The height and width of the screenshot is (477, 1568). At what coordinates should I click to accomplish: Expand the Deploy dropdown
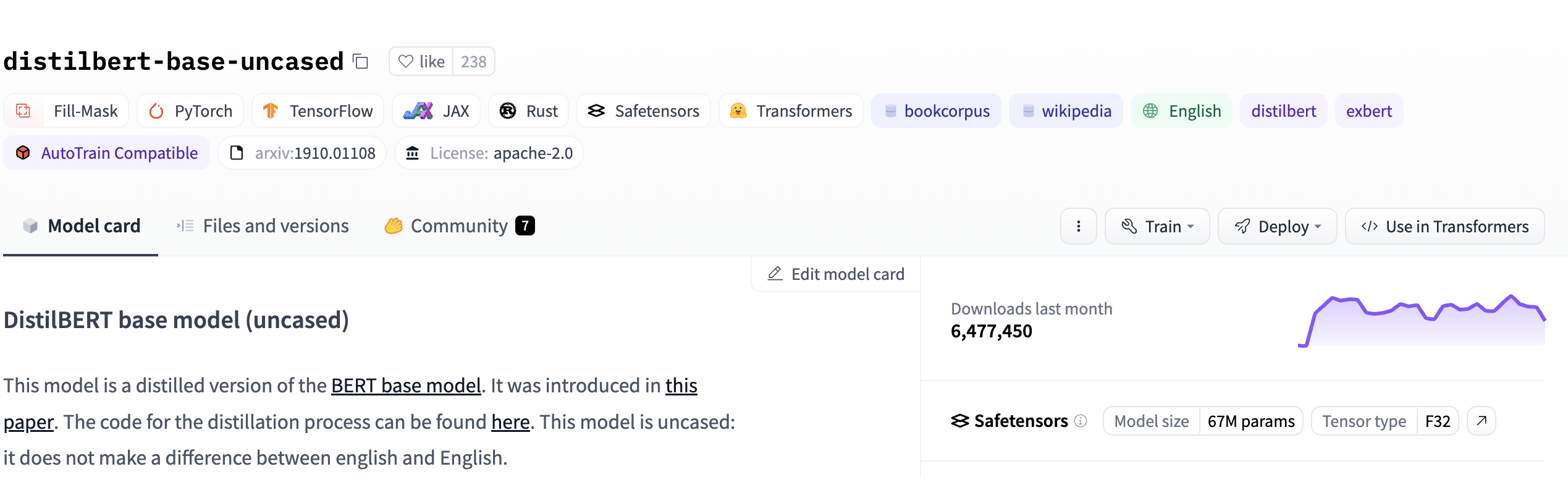1278,226
